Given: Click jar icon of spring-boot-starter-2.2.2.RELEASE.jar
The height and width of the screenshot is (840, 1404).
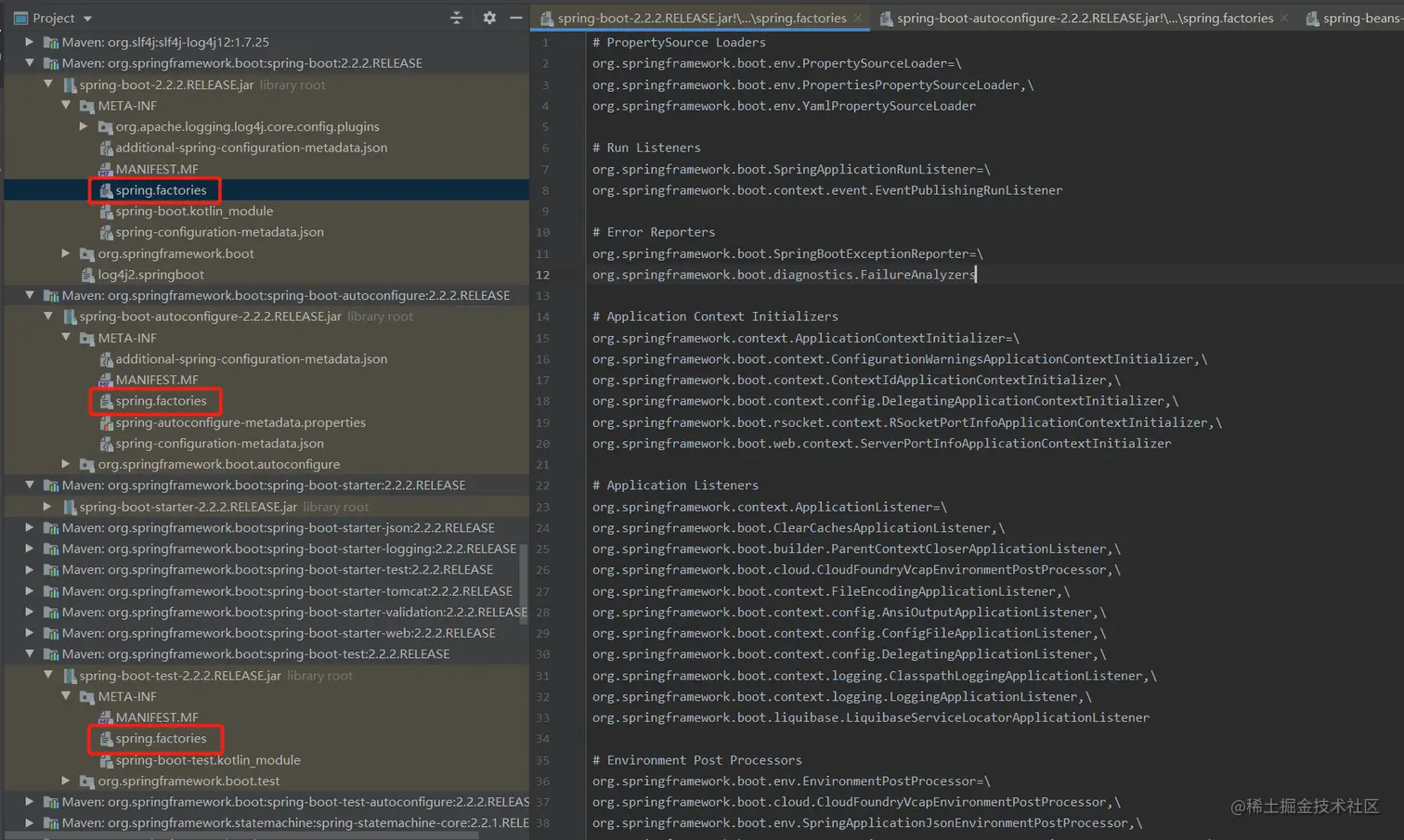Looking at the screenshot, I should click(x=70, y=507).
